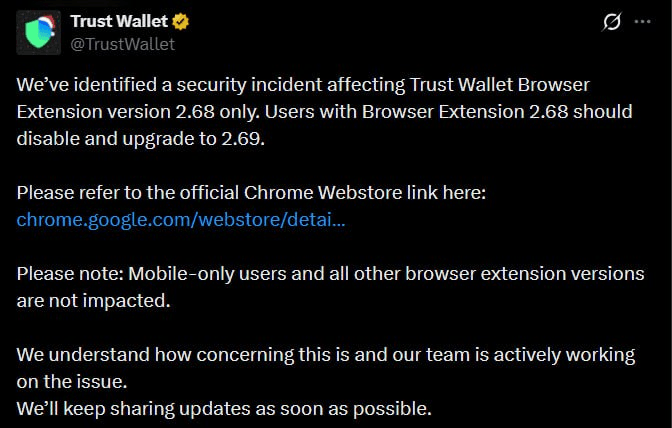
Task: Click the gold verified badge
Action: (x=181, y=21)
